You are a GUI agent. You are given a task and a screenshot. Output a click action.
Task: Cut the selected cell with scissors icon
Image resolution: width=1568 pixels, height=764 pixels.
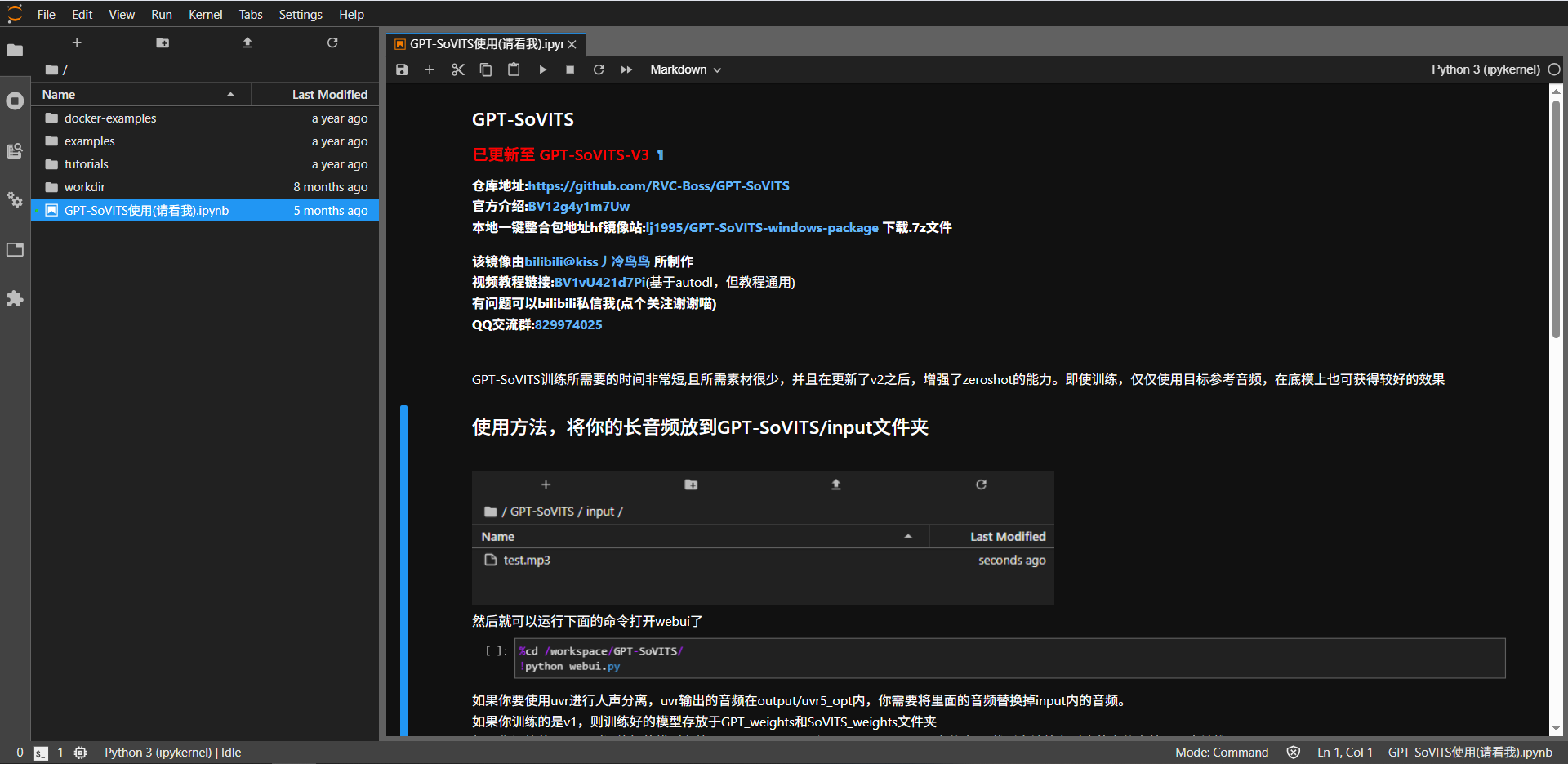458,69
